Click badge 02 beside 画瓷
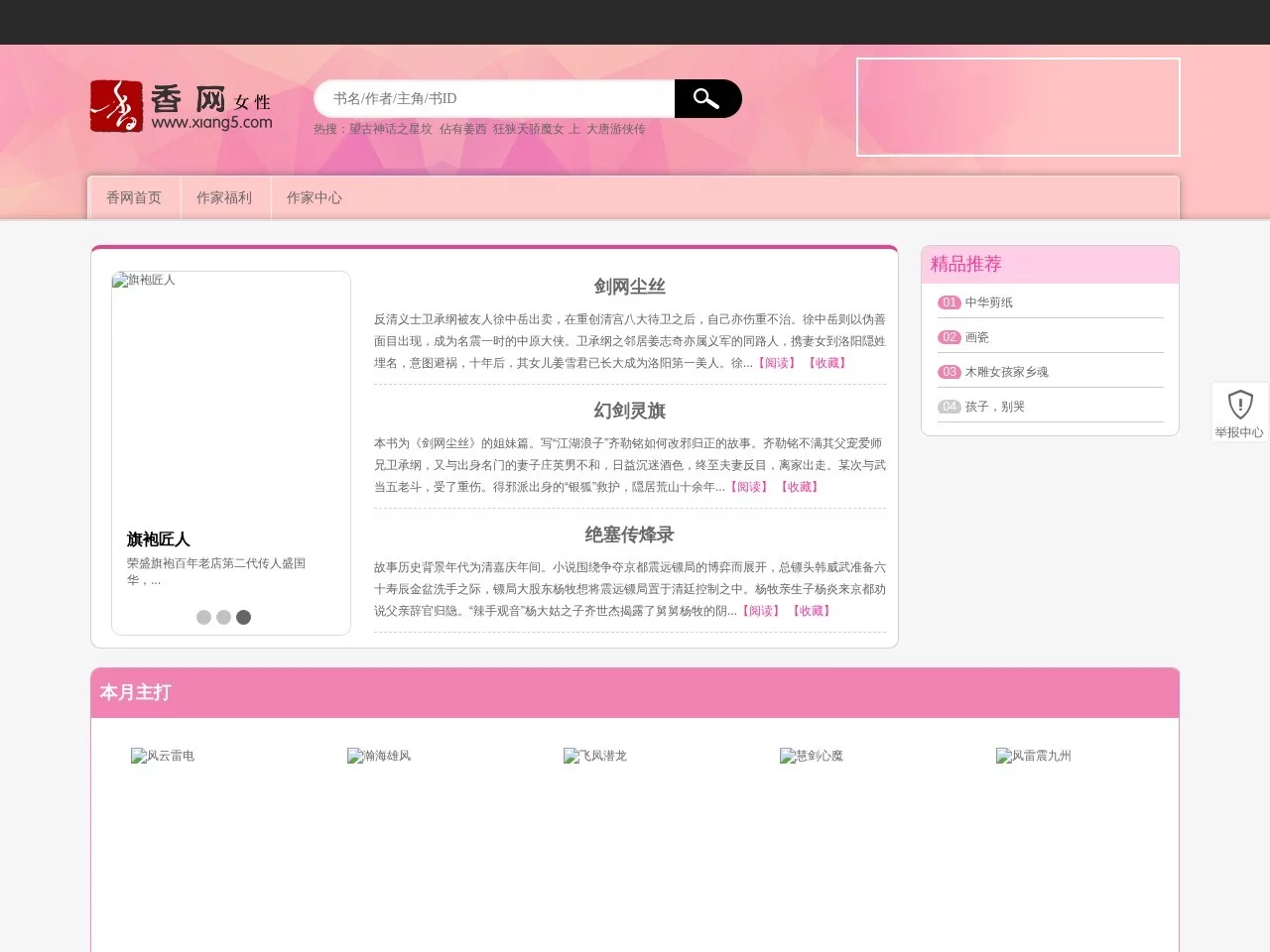Screen dimensions: 1270x952 click(x=950, y=337)
